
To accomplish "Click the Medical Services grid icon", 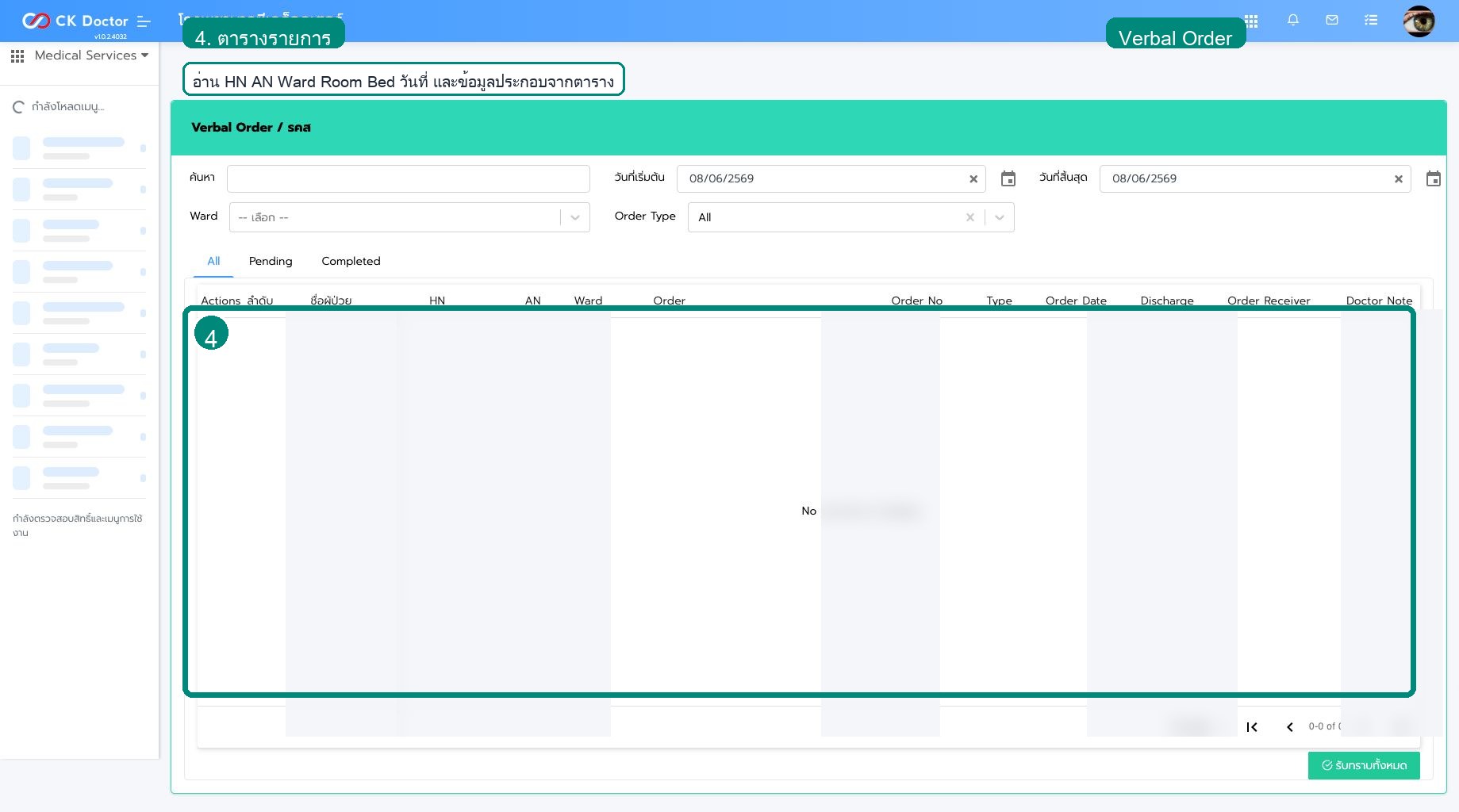I will coord(17,56).
